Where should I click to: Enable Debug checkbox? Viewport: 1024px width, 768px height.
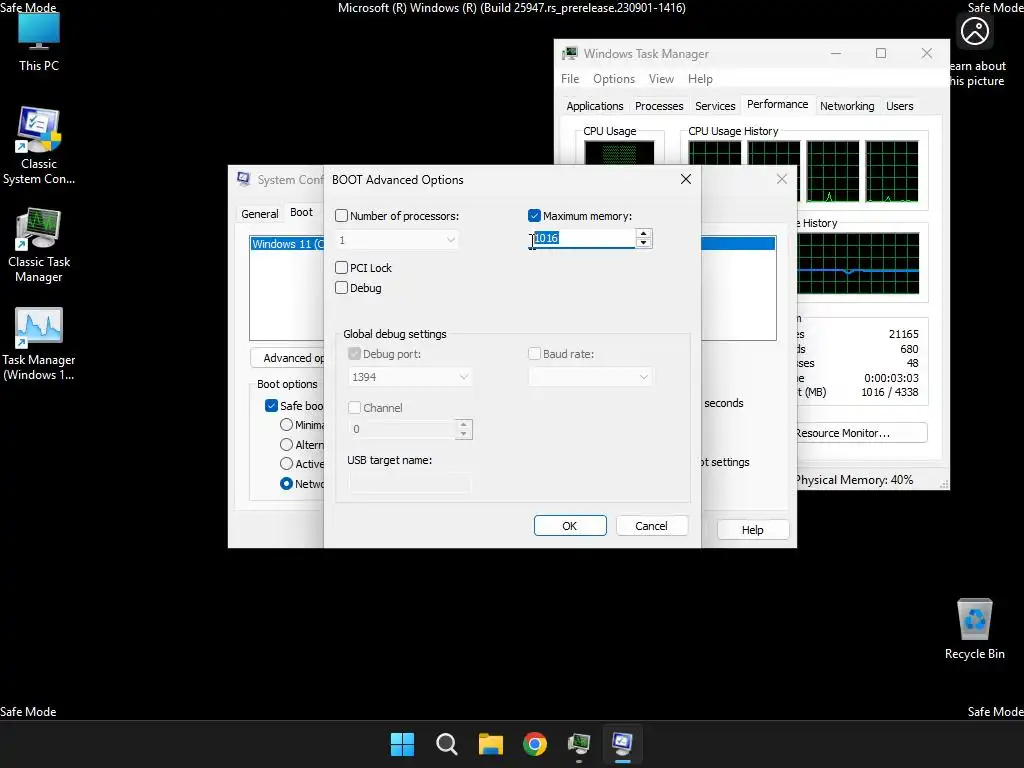coord(342,288)
